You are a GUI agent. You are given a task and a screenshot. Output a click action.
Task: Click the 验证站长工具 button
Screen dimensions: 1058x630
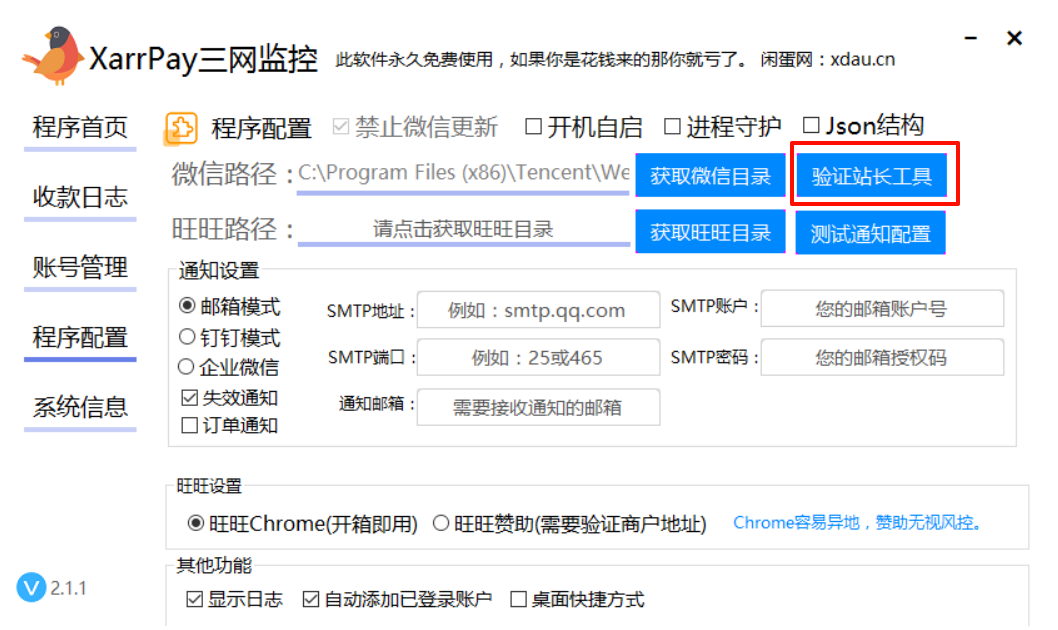point(870,175)
